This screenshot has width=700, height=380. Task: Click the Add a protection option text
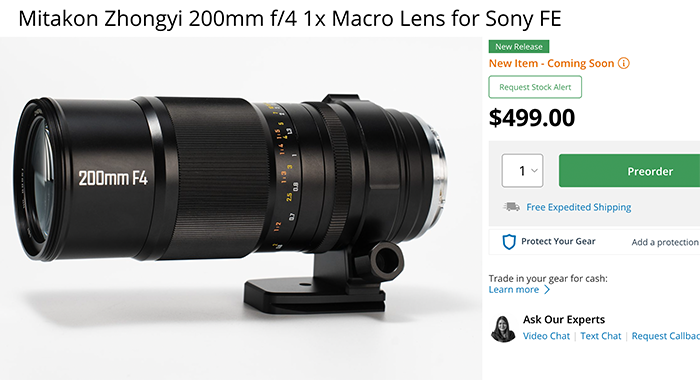[665, 242]
